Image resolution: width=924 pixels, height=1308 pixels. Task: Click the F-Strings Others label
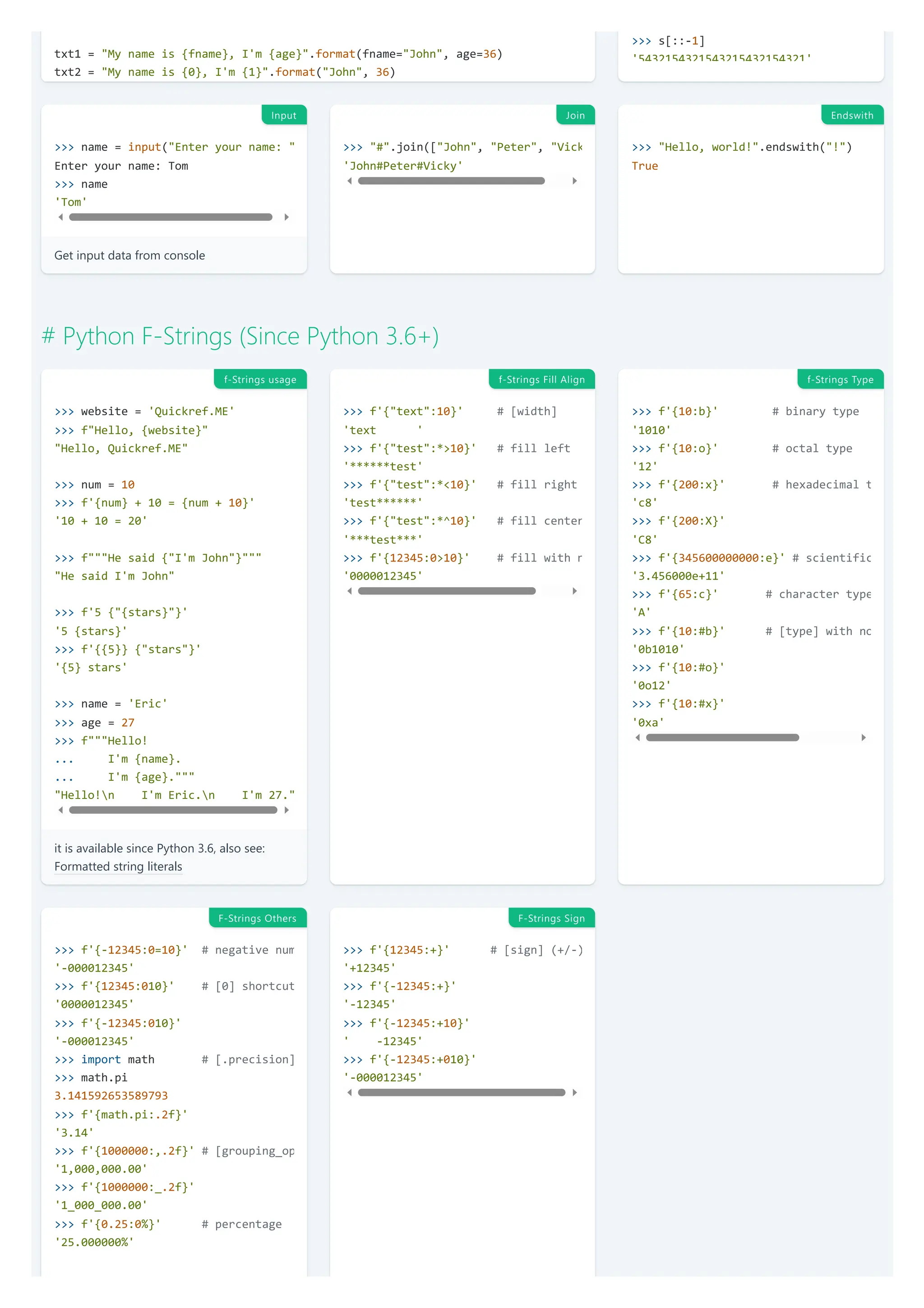click(x=257, y=918)
